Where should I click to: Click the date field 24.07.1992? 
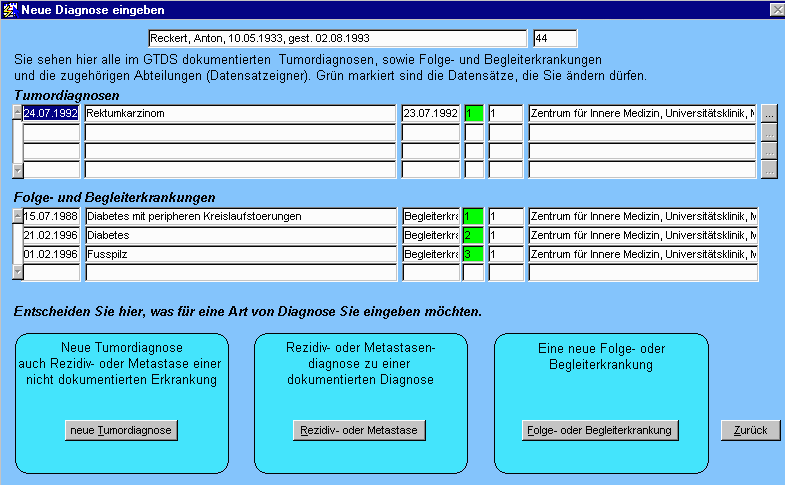tap(51, 114)
